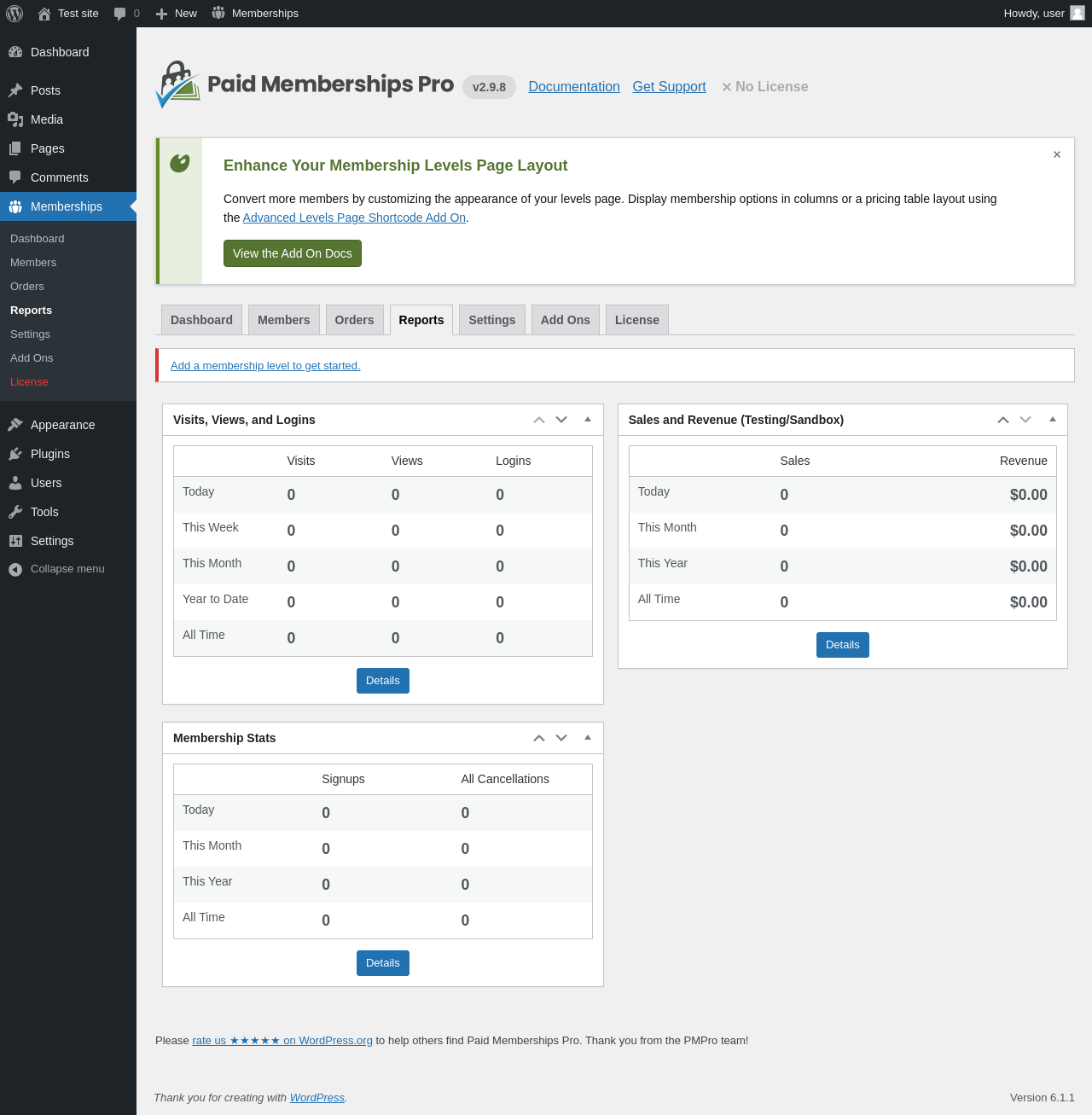Move Visits, Views, and Logins box down
Image resolution: width=1092 pixels, height=1115 pixels.
561,420
